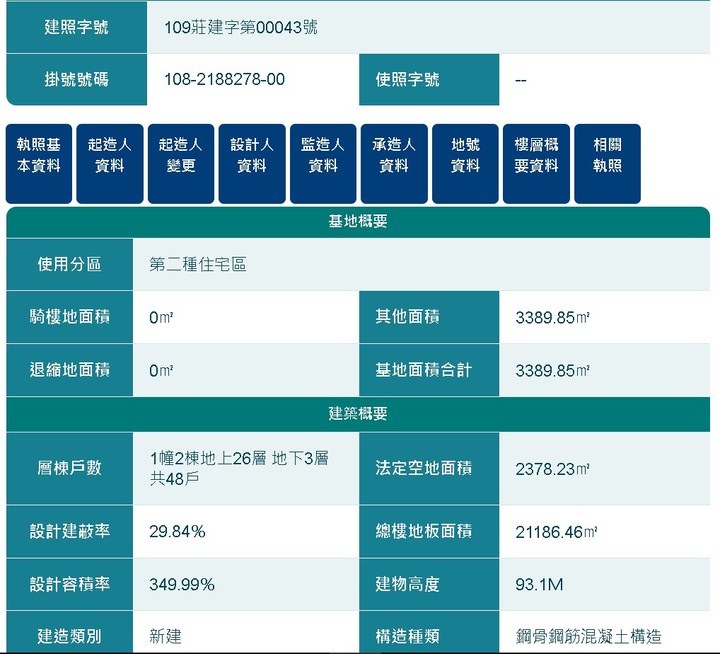Click the 退縮地面積 label
This screenshot has height=654, width=720.
69,370
